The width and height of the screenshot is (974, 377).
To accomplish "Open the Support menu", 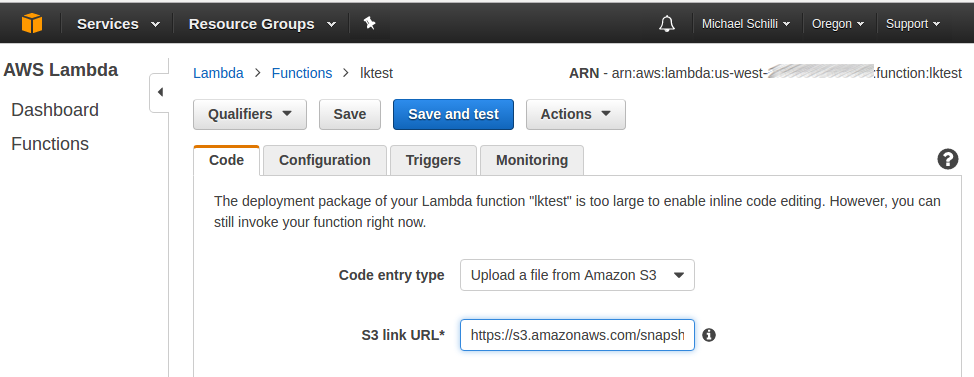I will click(x=913, y=24).
